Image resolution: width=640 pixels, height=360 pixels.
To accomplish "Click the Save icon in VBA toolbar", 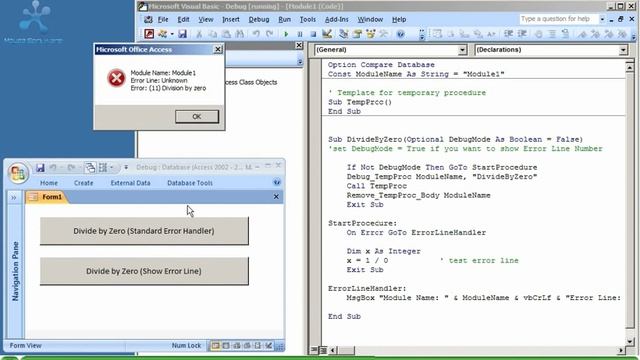I will [x=182, y=34].
